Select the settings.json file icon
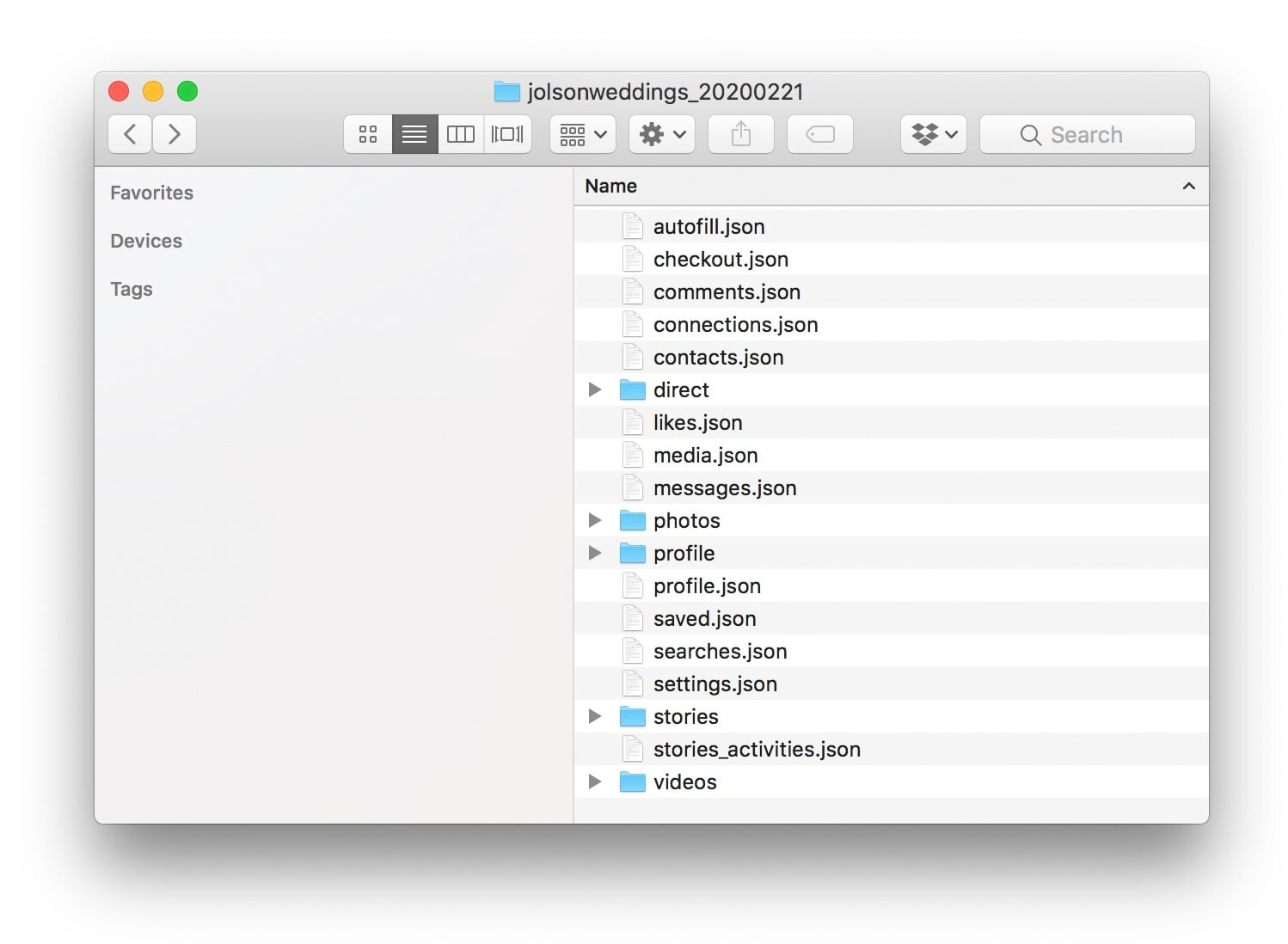This screenshot has width=1288, height=944. 633,683
